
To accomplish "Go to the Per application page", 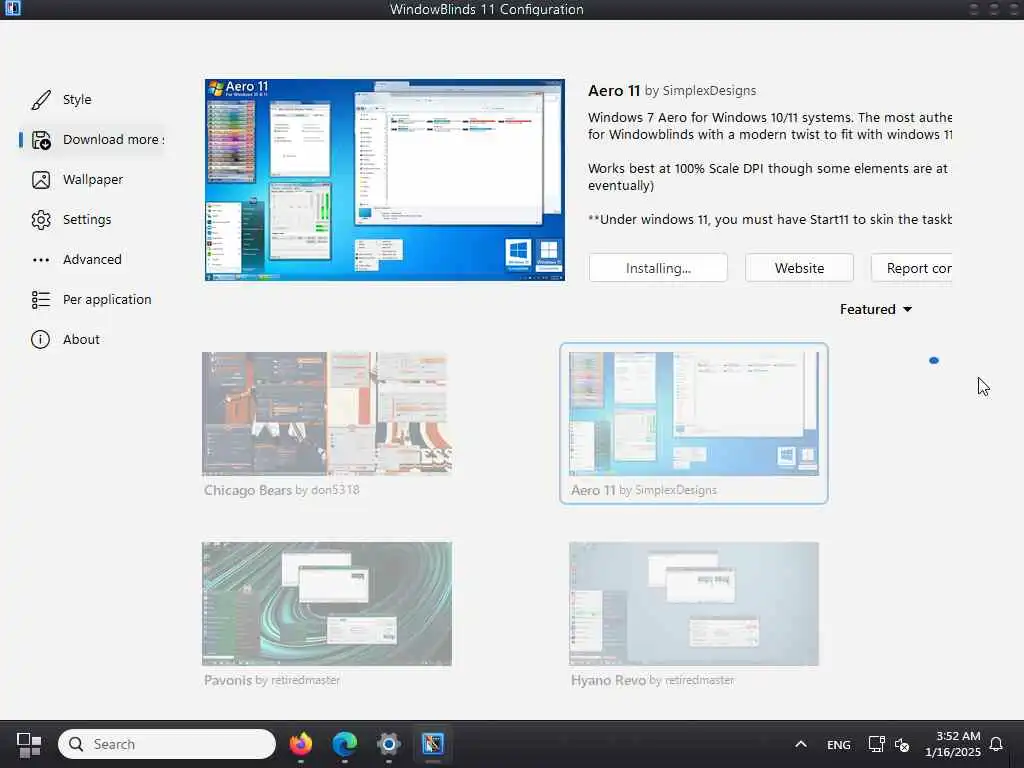I will (x=107, y=300).
